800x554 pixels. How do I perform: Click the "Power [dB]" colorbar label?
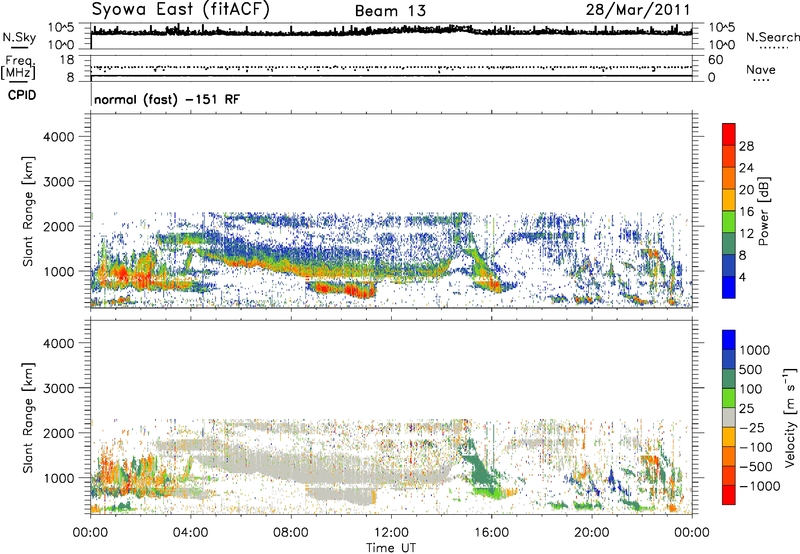click(763, 211)
